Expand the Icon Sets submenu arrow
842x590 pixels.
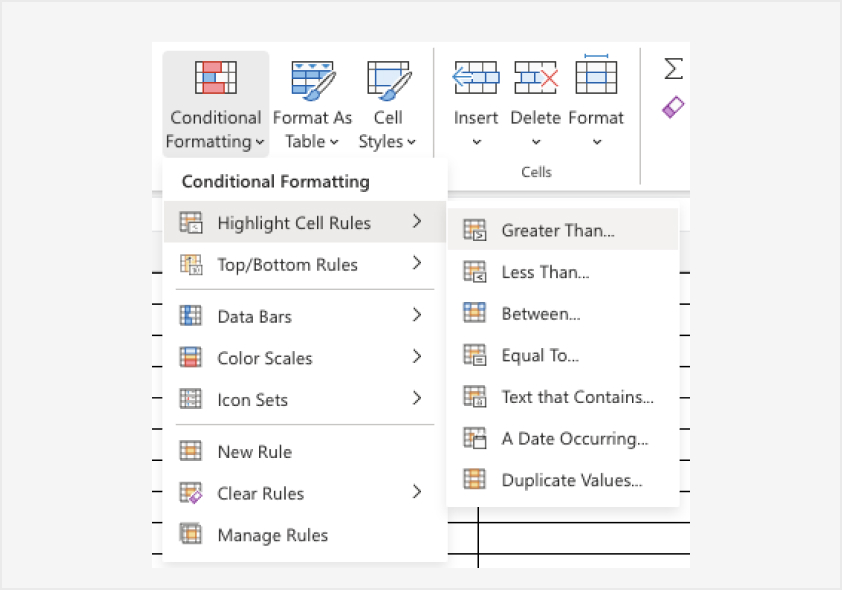click(x=417, y=398)
